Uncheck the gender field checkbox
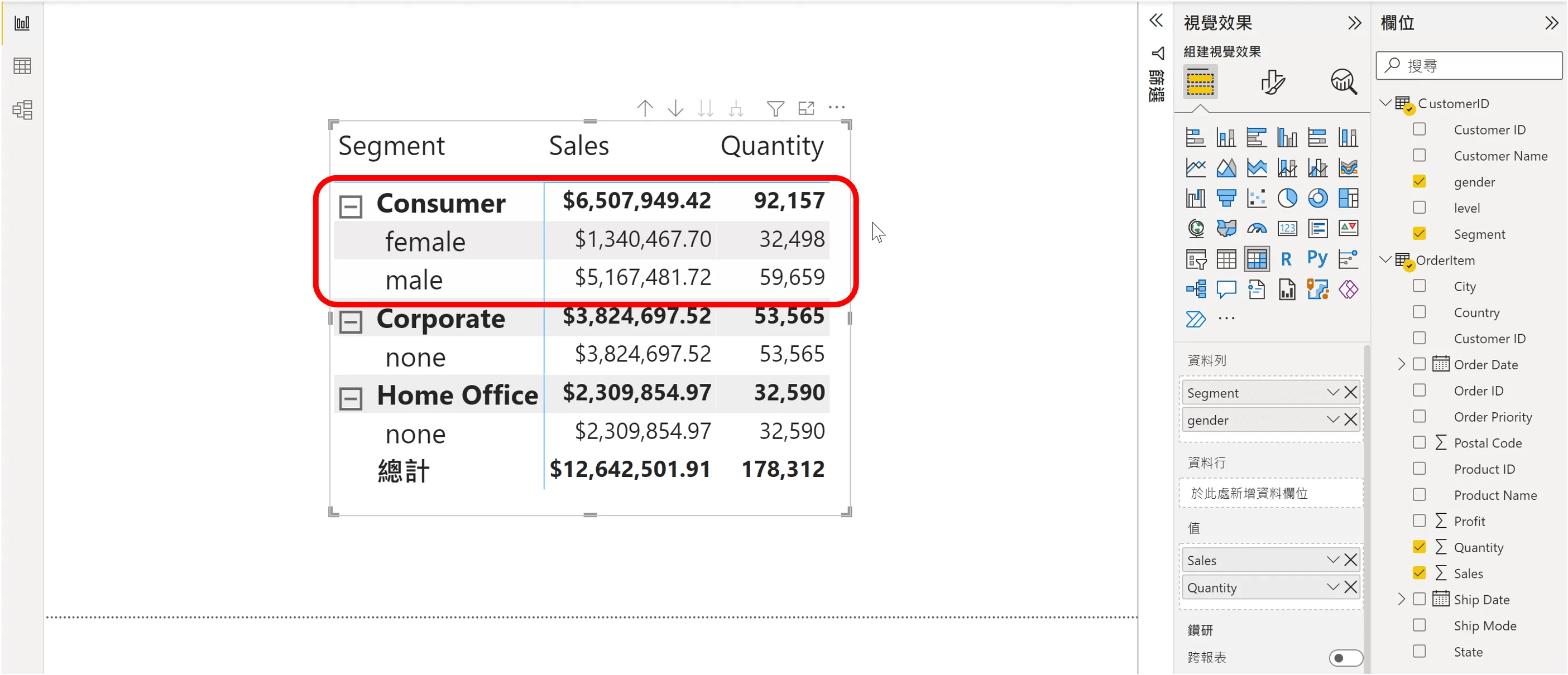The image size is (1568, 675). pos(1419,182)
